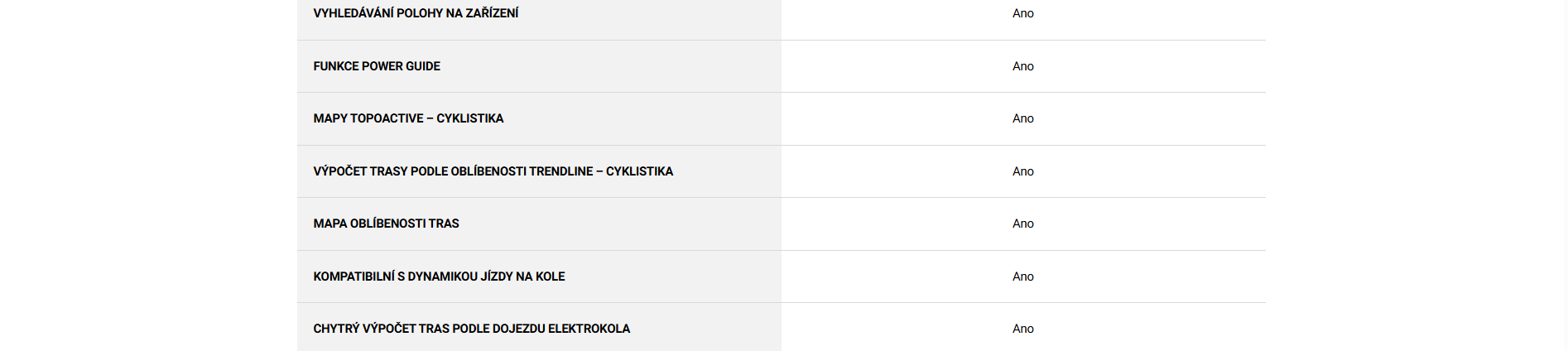
Task: Select the Ano value for Dojezd elektrokola
Action: point(1022,329)
